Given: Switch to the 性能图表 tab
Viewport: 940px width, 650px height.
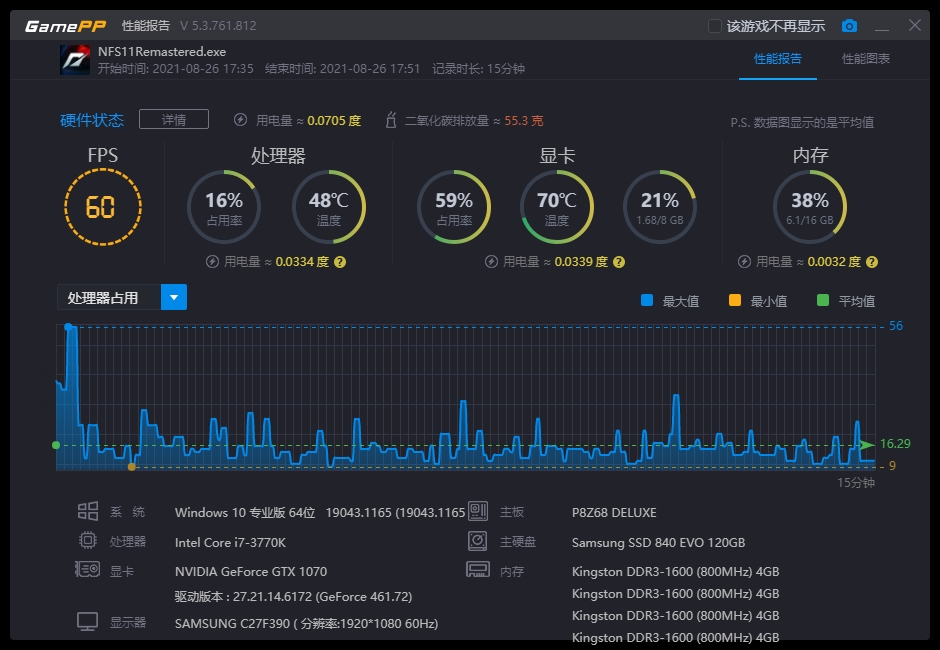Looking at the screenshot, I should pos(866,59).
